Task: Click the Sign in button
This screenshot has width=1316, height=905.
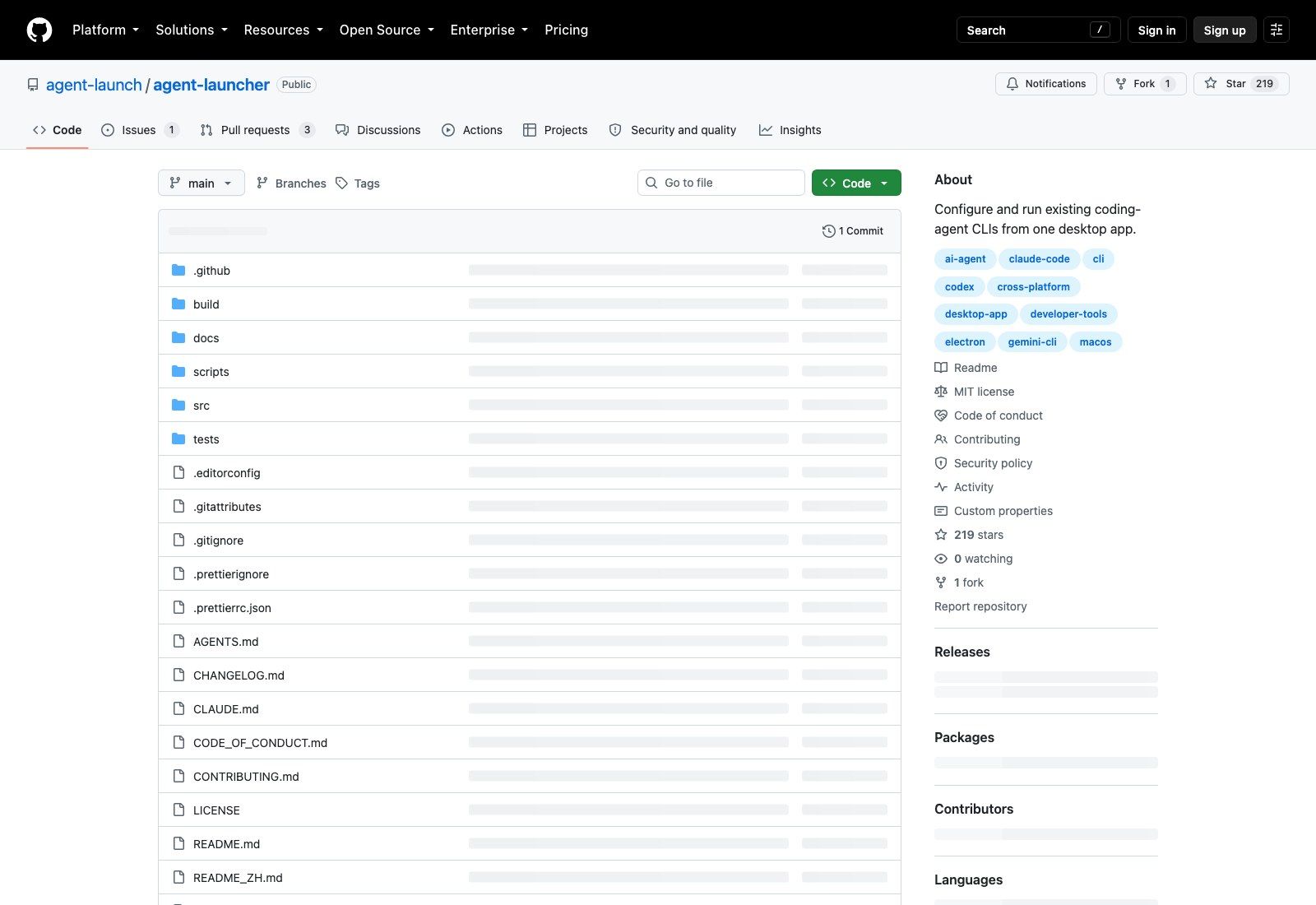Action: pos(1156,30)
